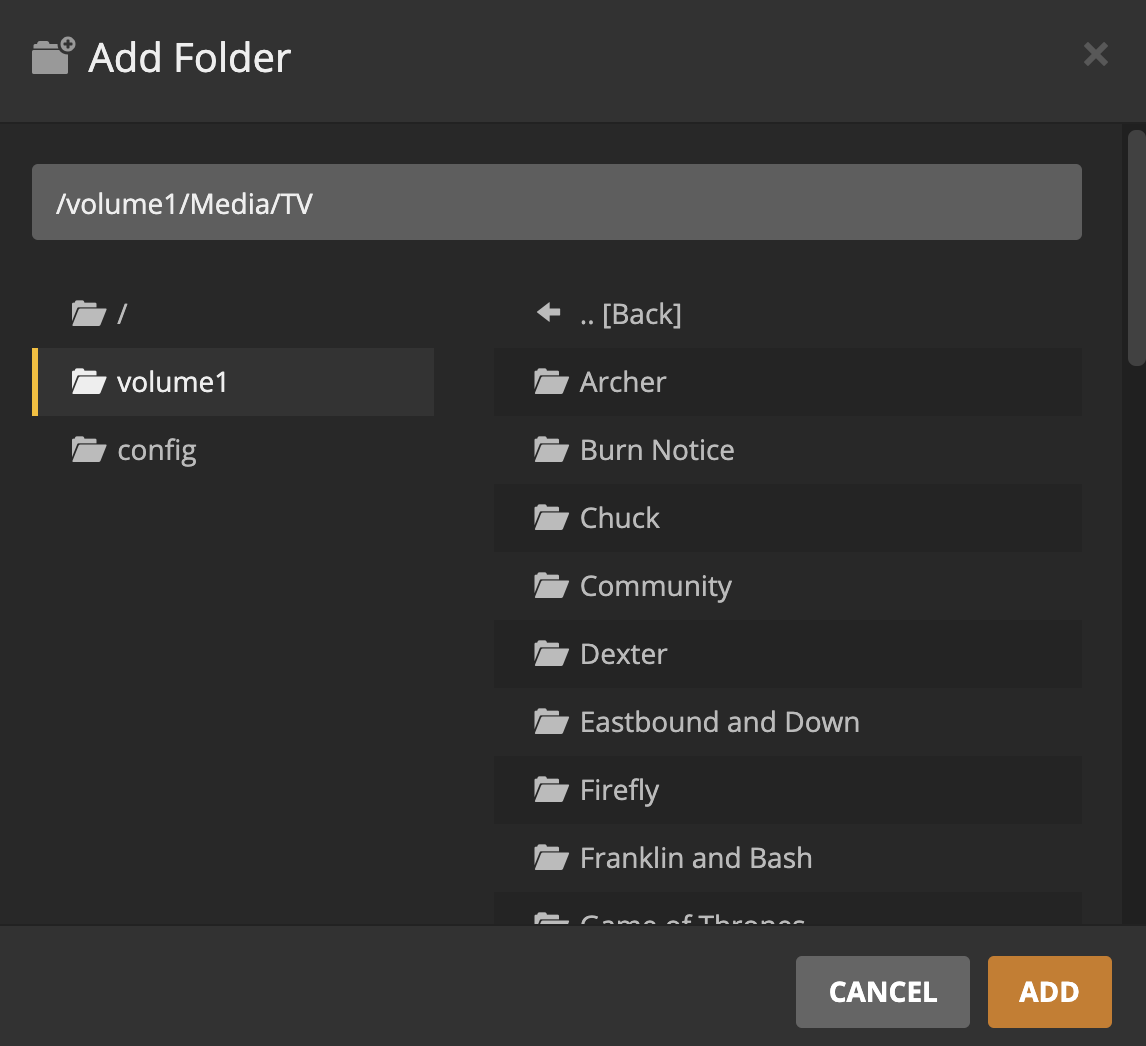
Task: Click the config folder icon
Action: tap(88, 450)
